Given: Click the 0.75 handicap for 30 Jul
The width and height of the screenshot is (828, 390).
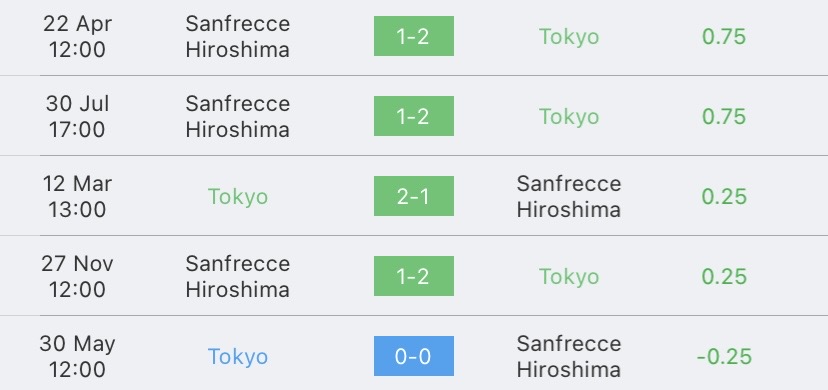Looking at the screenshot, I should 723,117.
